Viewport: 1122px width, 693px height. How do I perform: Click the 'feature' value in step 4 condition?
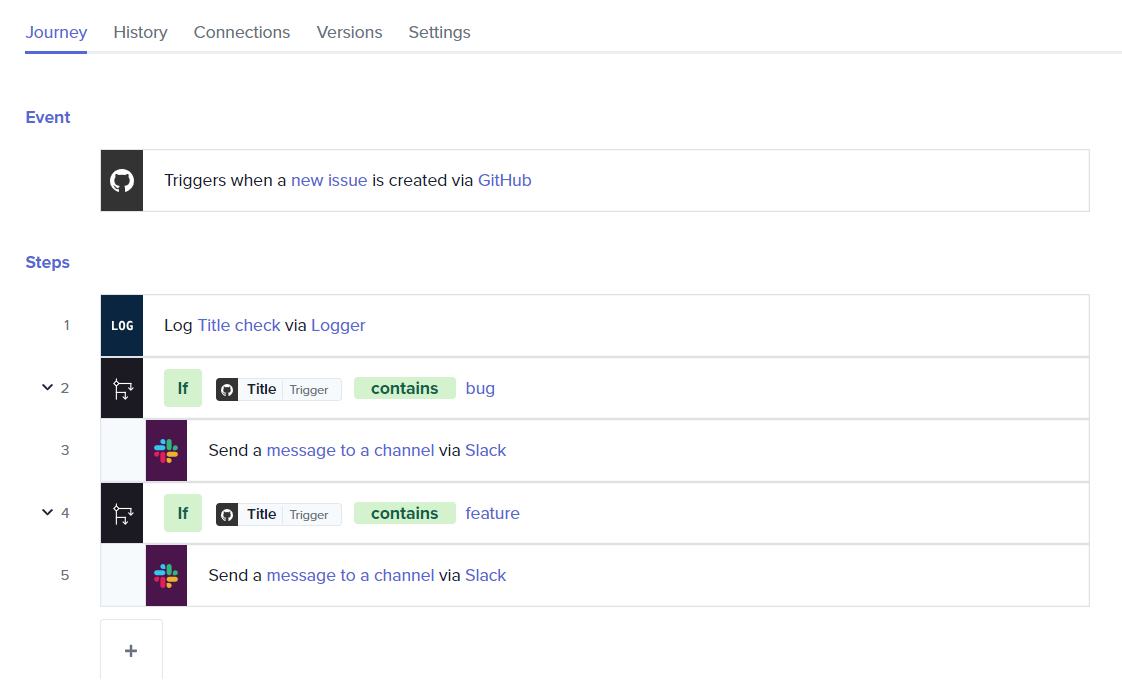pyautogui.click(x=492, y=513)
